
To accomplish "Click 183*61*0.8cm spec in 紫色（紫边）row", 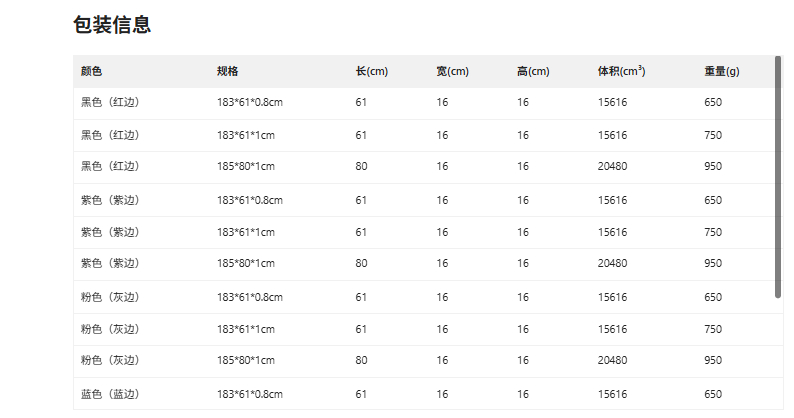I will (x=250, y=200).
